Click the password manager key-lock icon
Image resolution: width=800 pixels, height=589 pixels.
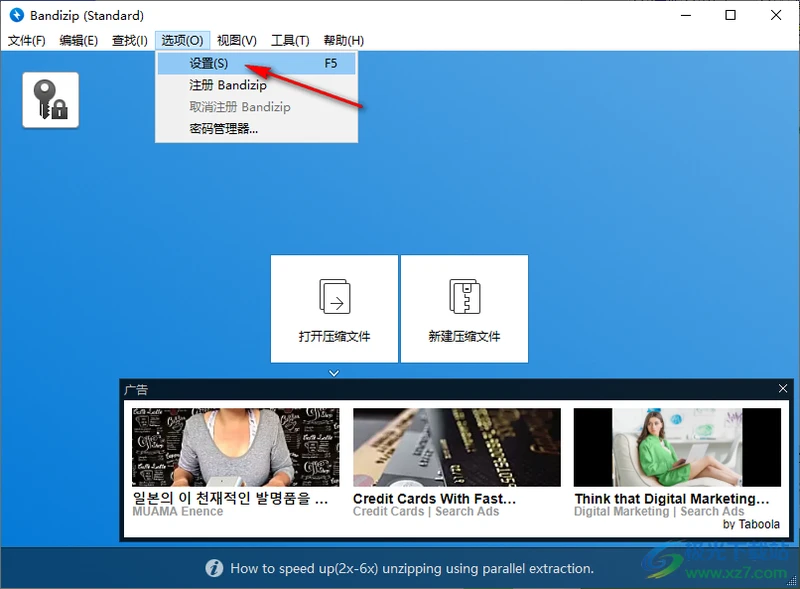tap(51, 100)
